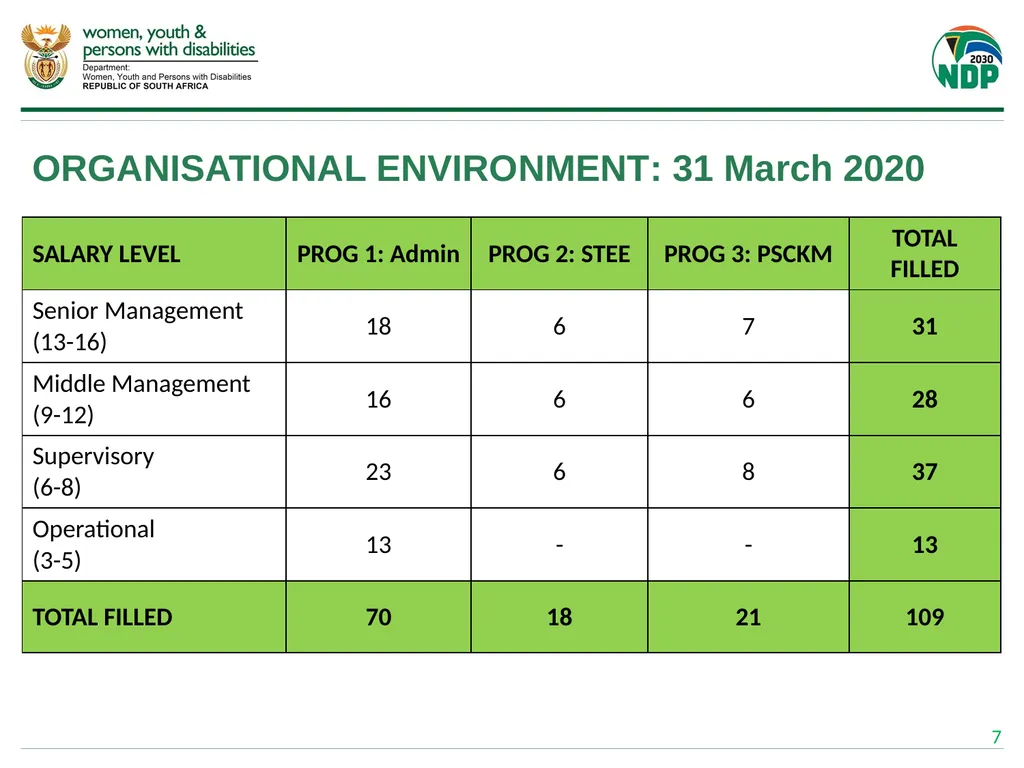
Task: Click Supervisory's Prog 3 value 8
Action: coord(748,472)
